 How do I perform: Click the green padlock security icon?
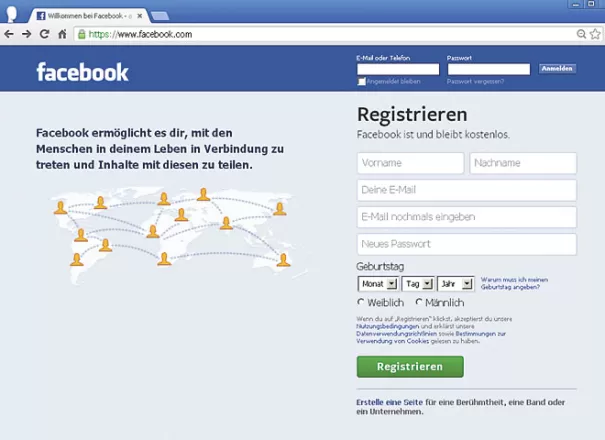point(81,34)
